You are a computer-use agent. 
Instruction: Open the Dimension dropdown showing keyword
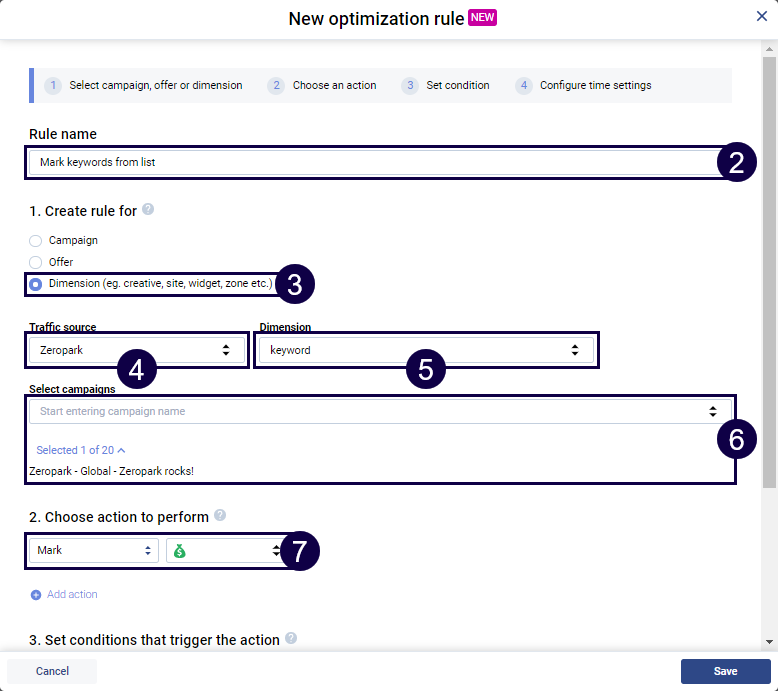tap(425, 350)
